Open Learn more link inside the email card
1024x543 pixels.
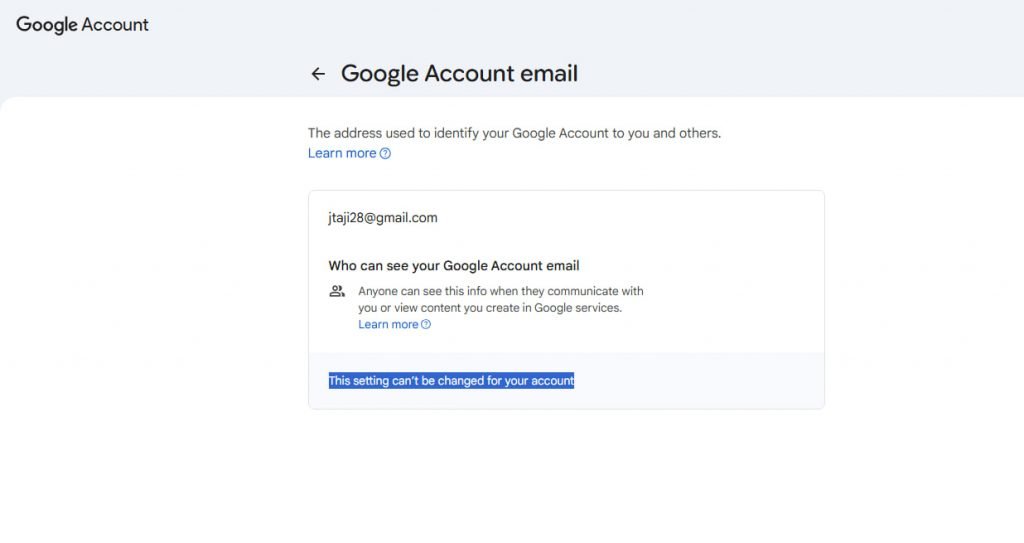[388, 324]
